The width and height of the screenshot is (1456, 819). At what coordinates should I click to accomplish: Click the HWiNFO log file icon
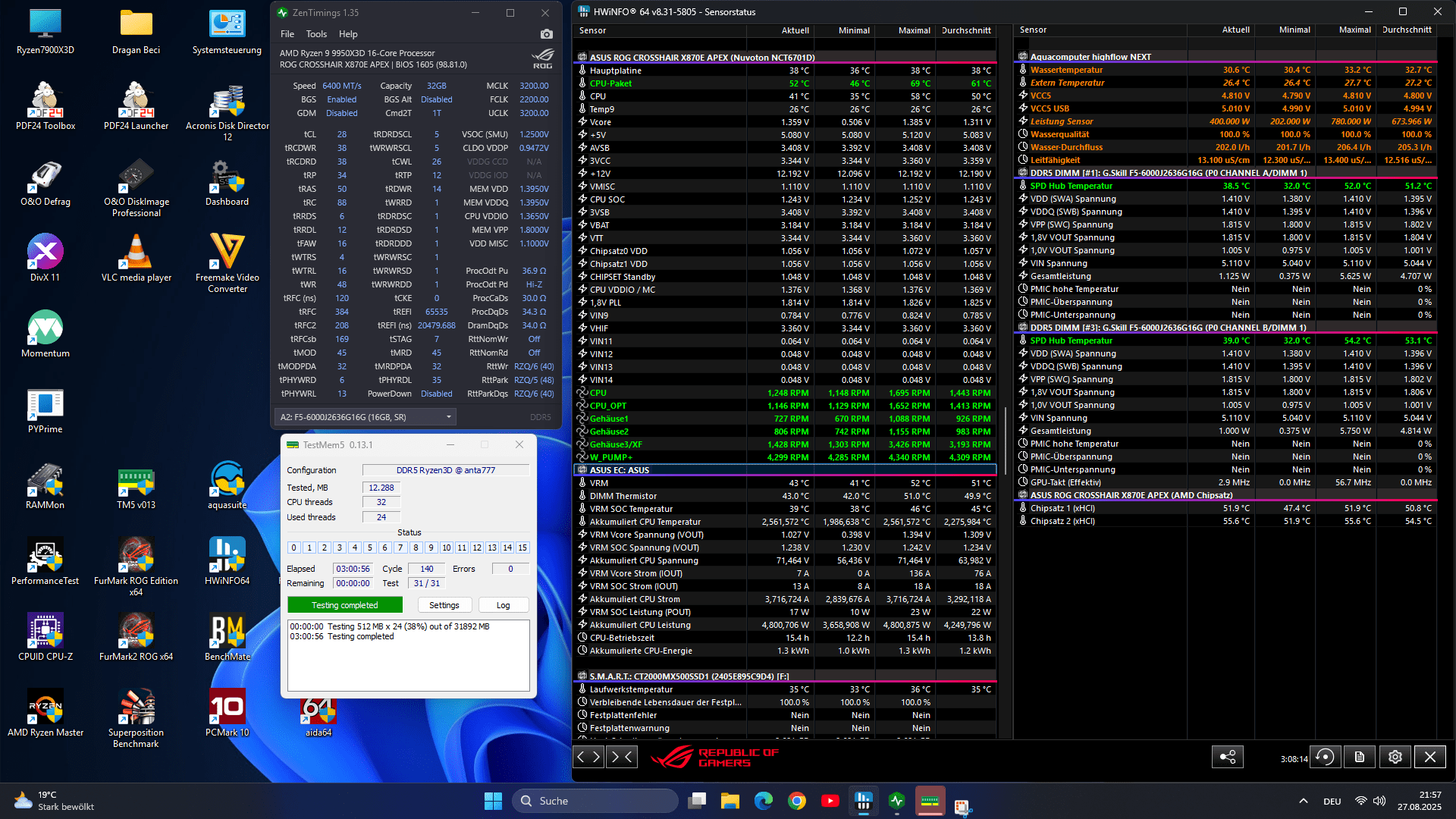point(1360,757)
